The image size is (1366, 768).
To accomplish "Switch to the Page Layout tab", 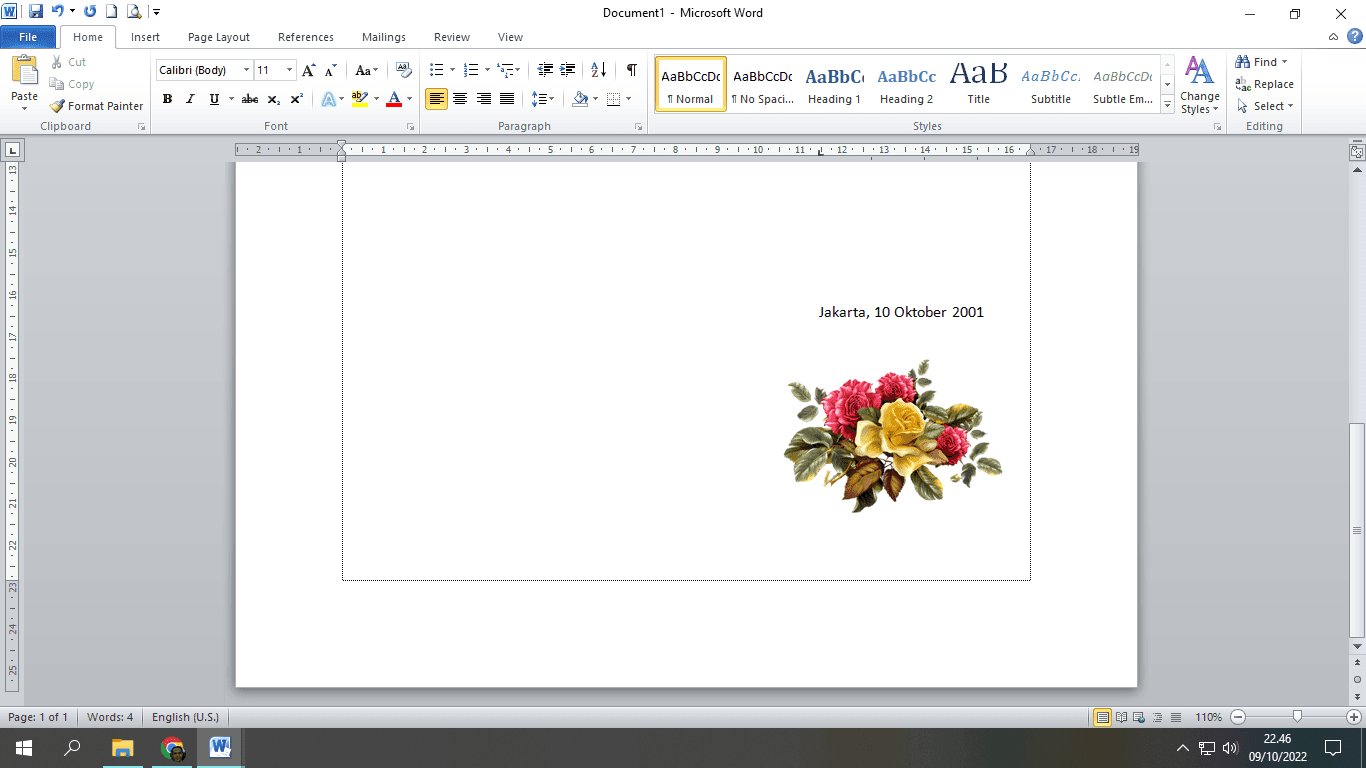I will click(219, 37).
